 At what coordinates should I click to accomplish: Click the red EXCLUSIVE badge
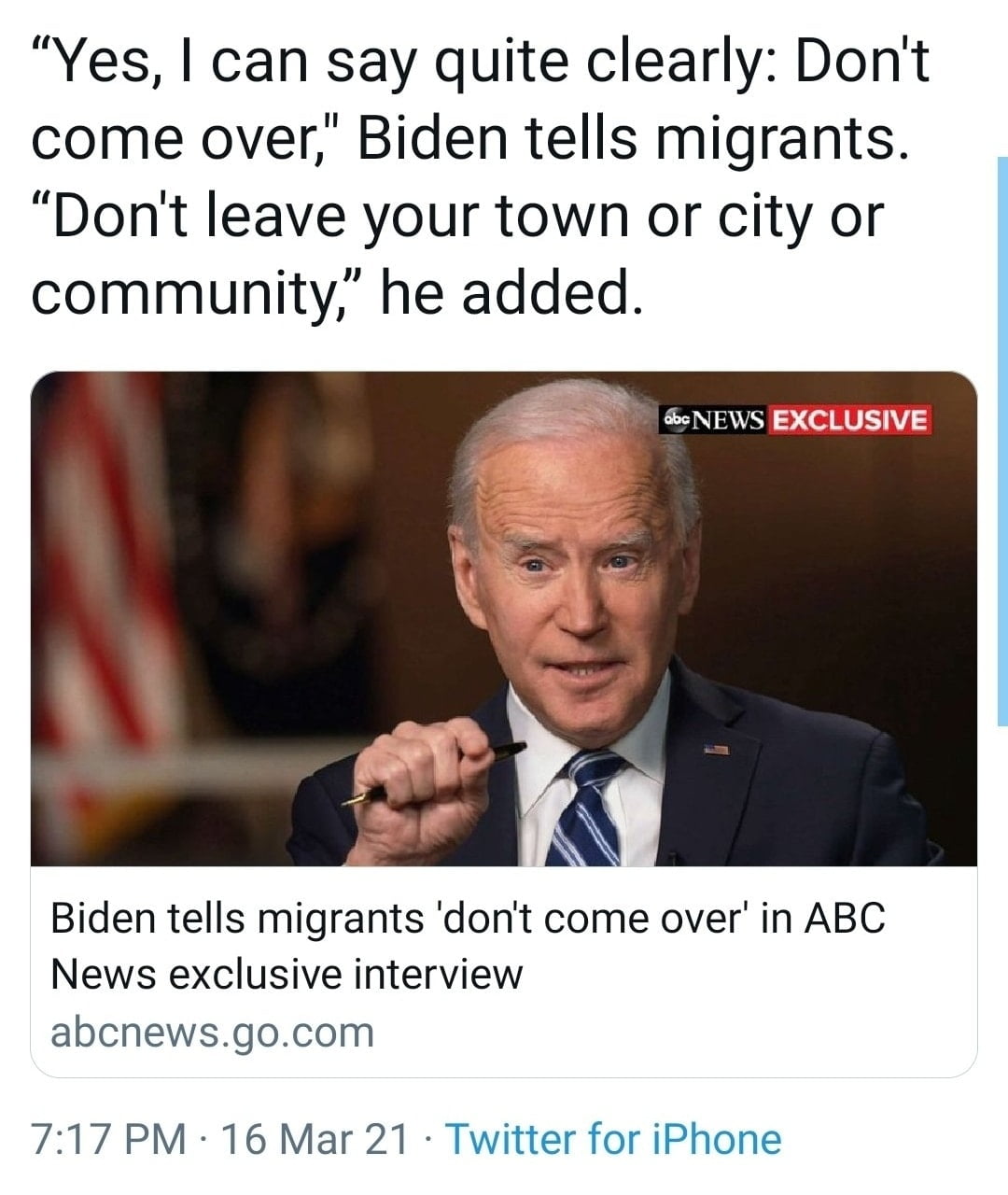tap(850, 420)
